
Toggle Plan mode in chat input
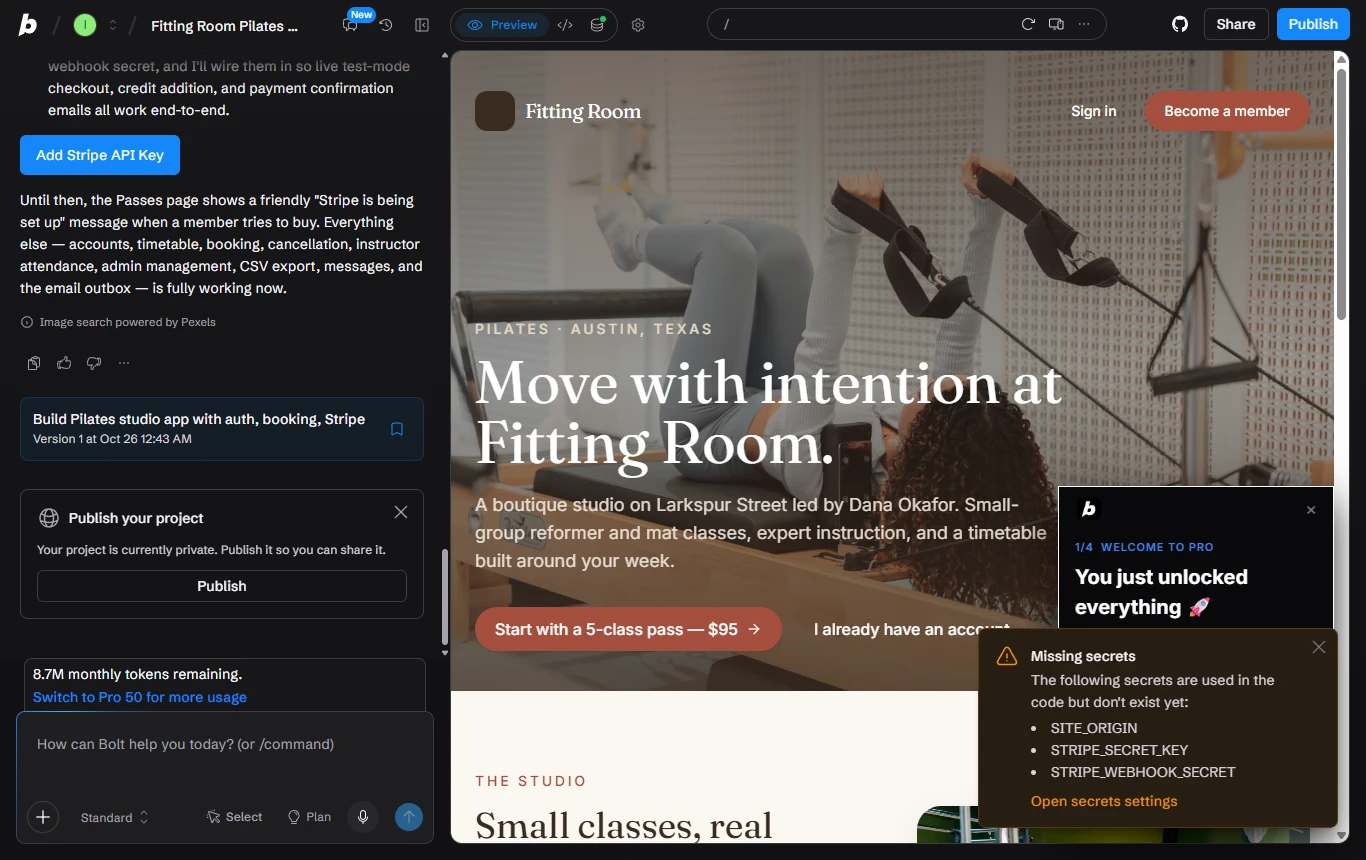coord(309,817)
